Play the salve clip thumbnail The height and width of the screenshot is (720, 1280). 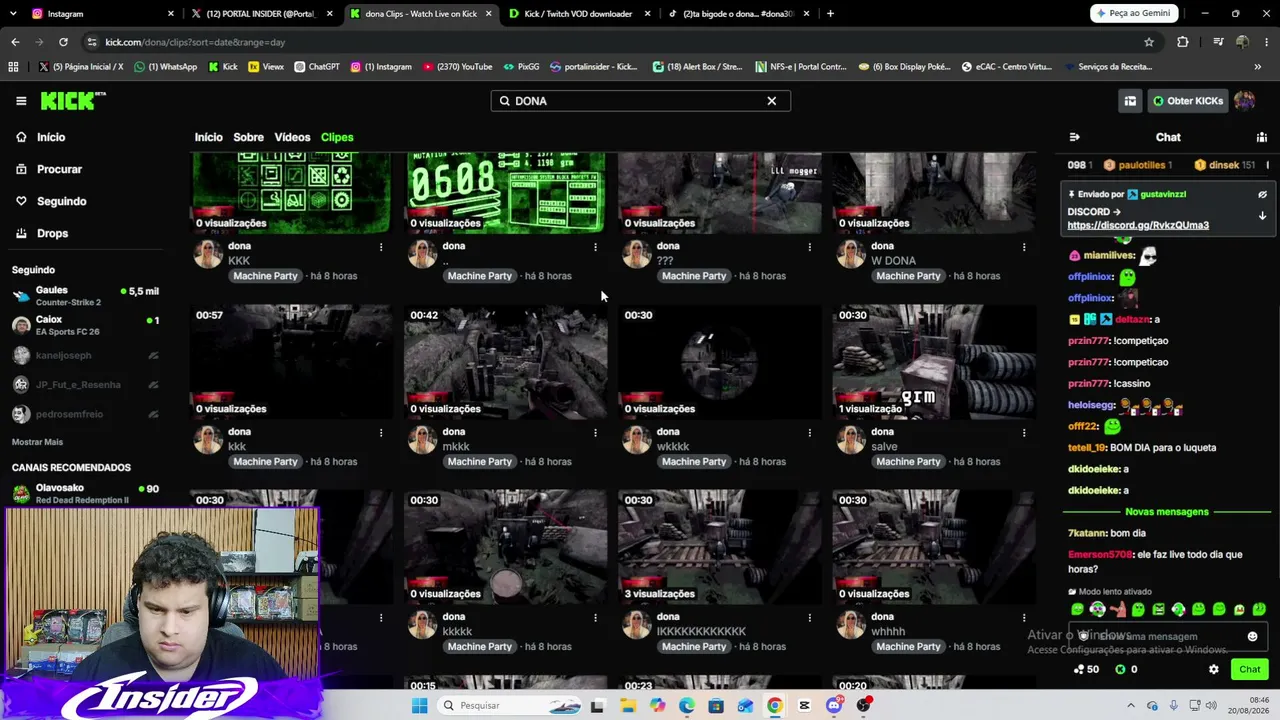tap(934, 362)
